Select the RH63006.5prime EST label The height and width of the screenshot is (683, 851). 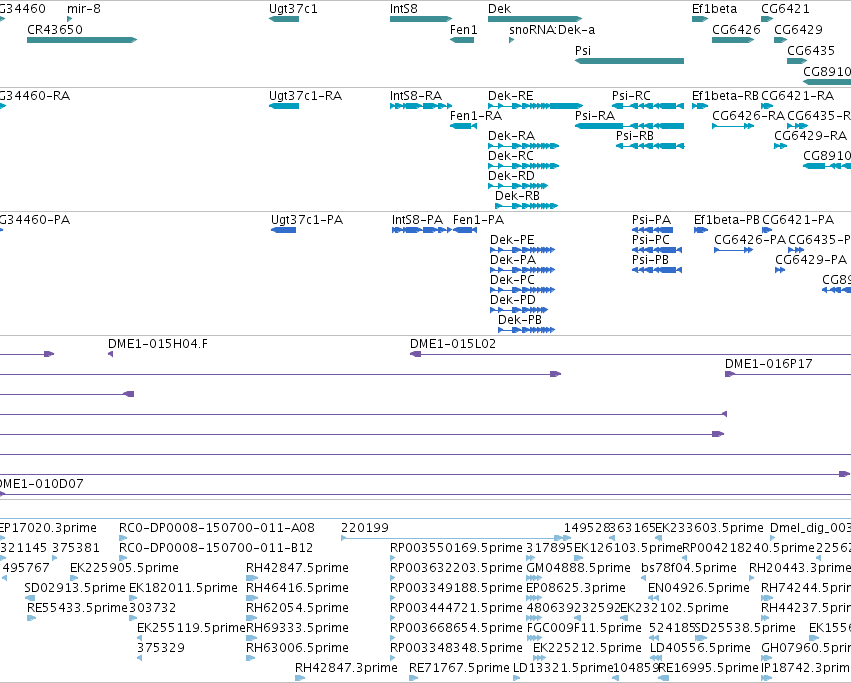(x=297, y=648)
